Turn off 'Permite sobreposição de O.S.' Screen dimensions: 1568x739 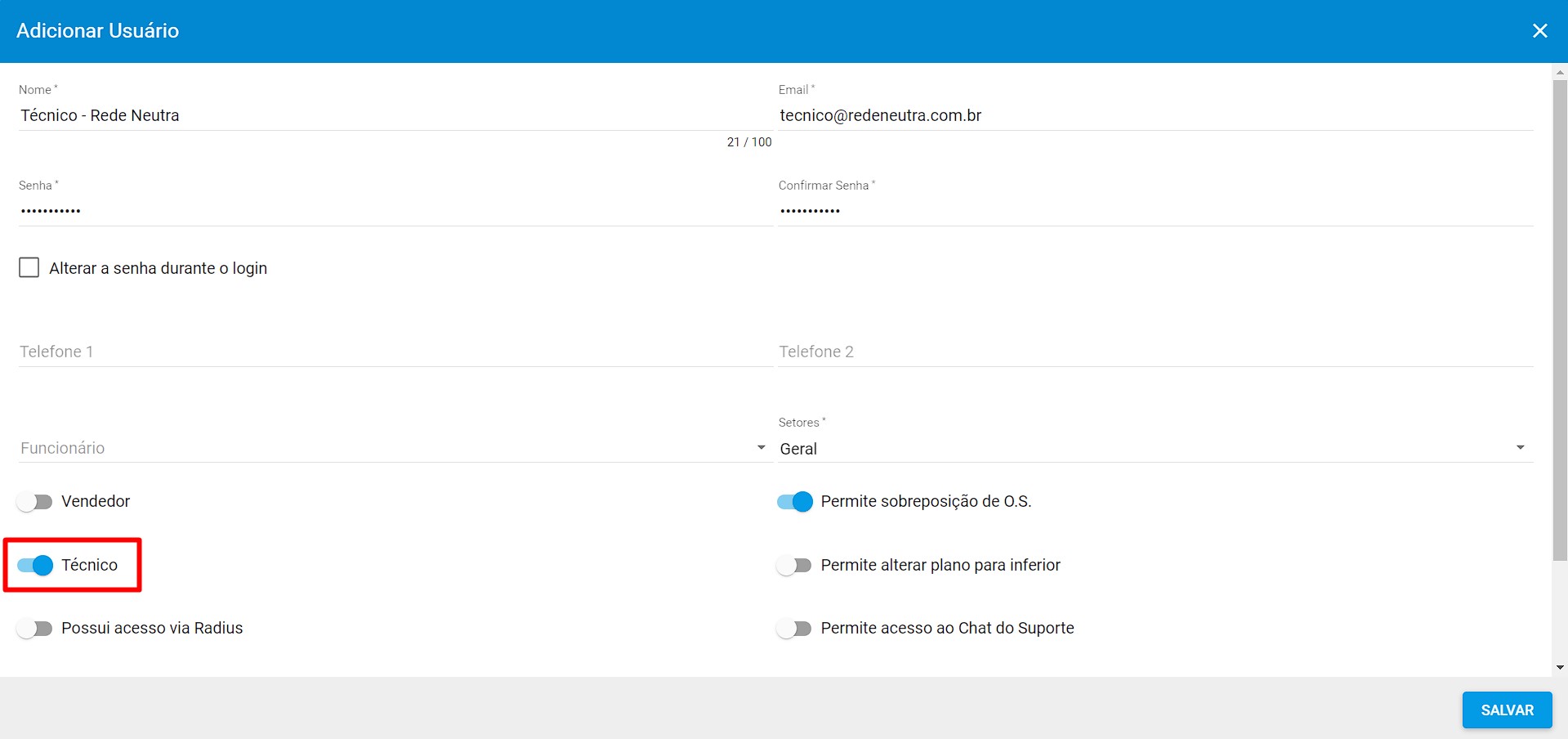[794, 502]
